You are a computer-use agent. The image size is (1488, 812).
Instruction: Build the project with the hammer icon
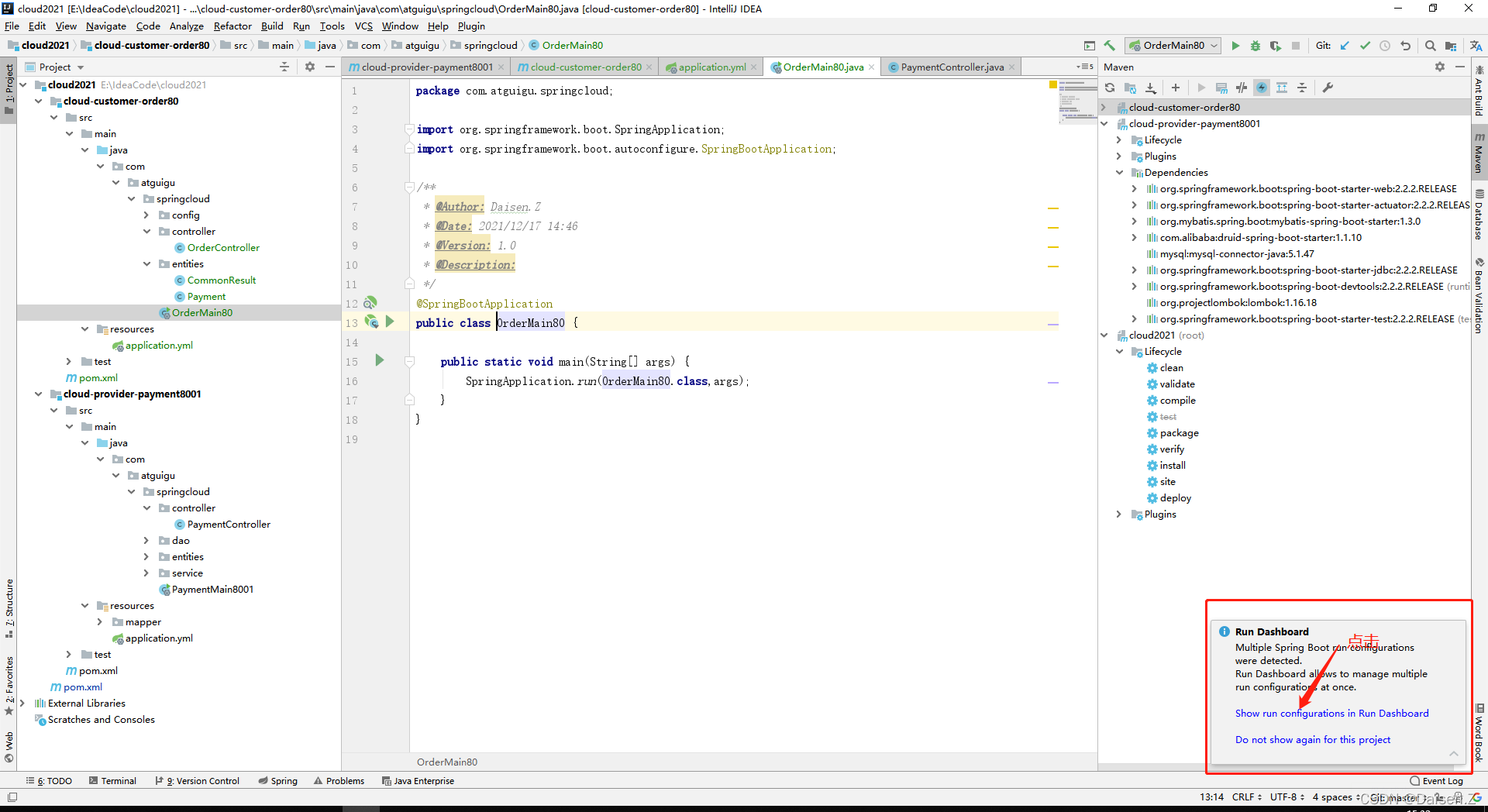pyautogui.click(x=1109, y=46)
